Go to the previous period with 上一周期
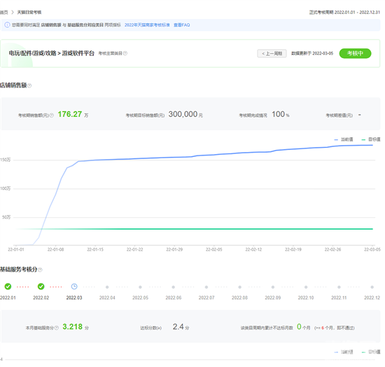Screen dimensions: 385x367 coord(272,53)
